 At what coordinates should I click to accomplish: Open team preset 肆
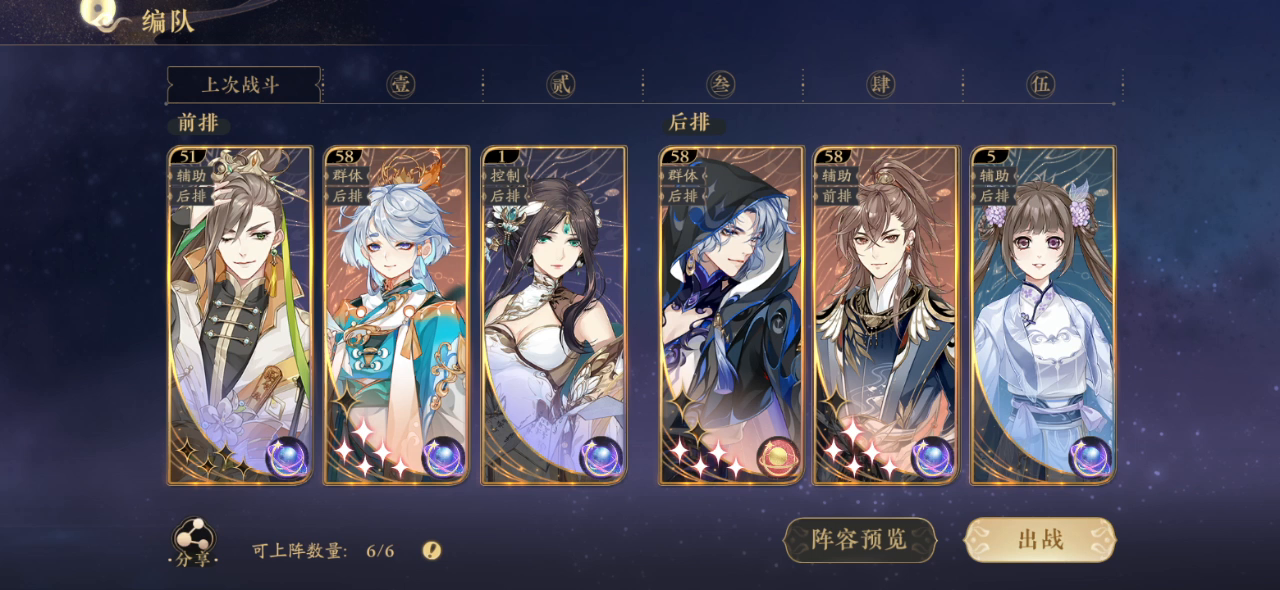pyautogui.click(x=881, y=85)
